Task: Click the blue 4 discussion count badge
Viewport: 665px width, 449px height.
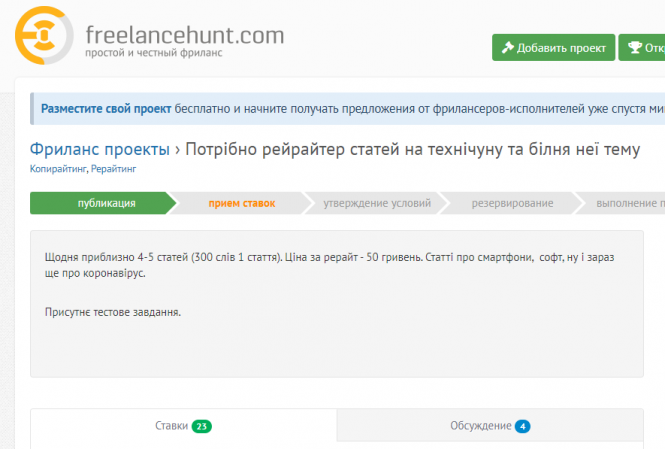Action: tap(522, 426)
